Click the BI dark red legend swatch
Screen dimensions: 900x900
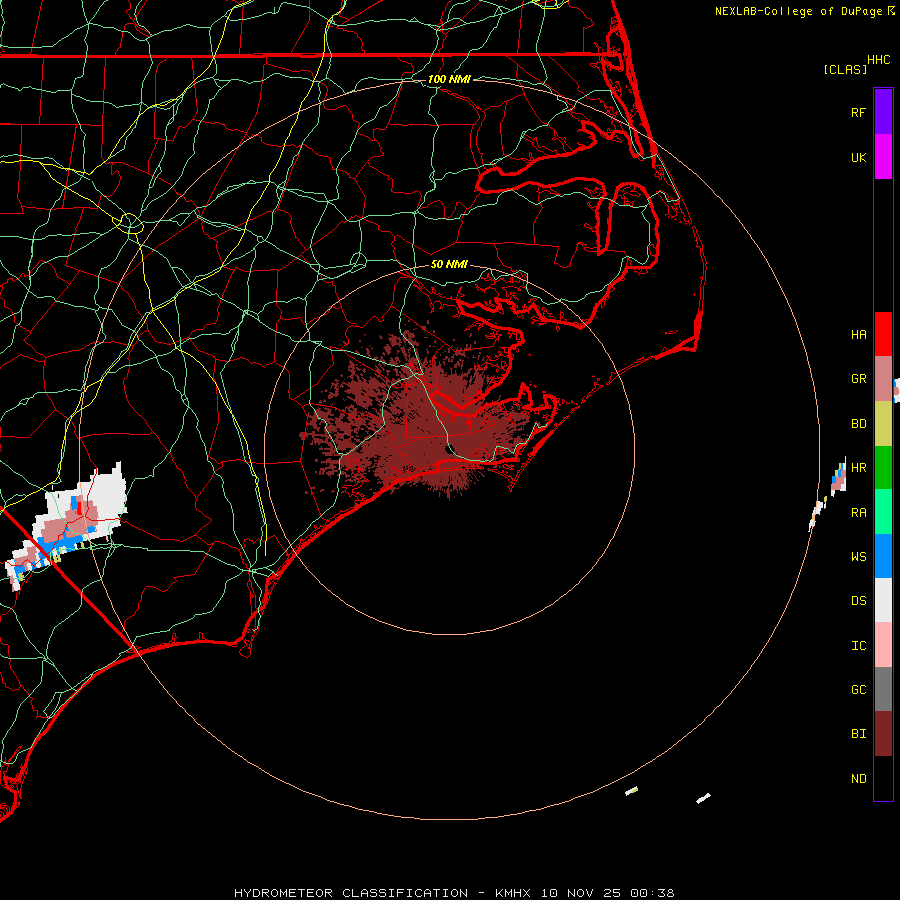(x=883, y=734)
